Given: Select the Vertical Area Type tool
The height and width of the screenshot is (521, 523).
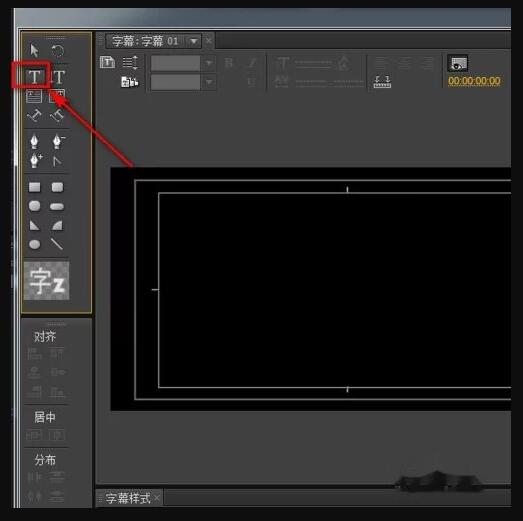Looking at the screenshot, I should point(57,96).
